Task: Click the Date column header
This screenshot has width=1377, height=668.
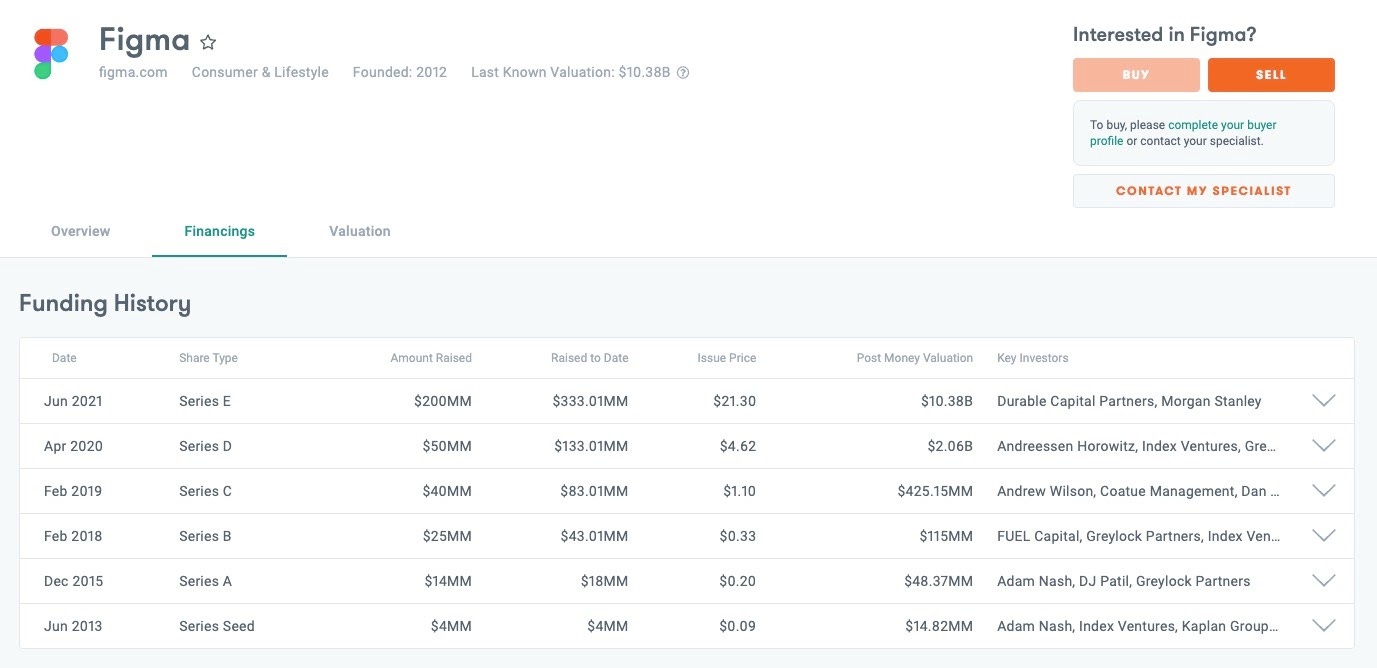Action: coord(64,357)
